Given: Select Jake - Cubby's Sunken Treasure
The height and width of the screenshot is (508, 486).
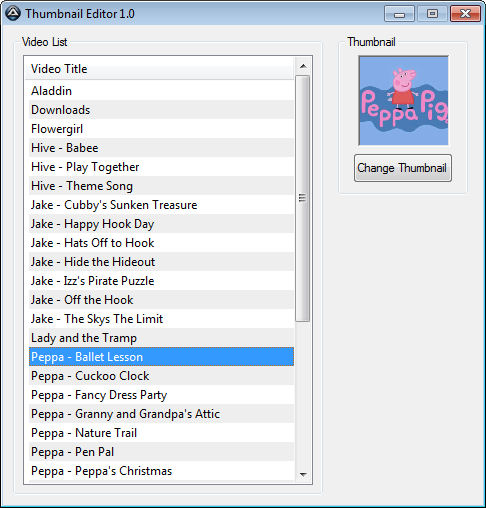Looking at the screenshot, I should pos(161,205).
